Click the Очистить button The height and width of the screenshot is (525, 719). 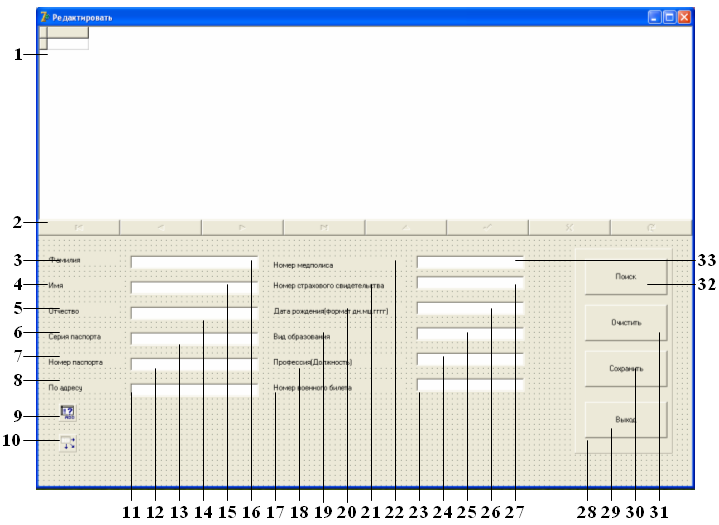[x=626, y=322]
